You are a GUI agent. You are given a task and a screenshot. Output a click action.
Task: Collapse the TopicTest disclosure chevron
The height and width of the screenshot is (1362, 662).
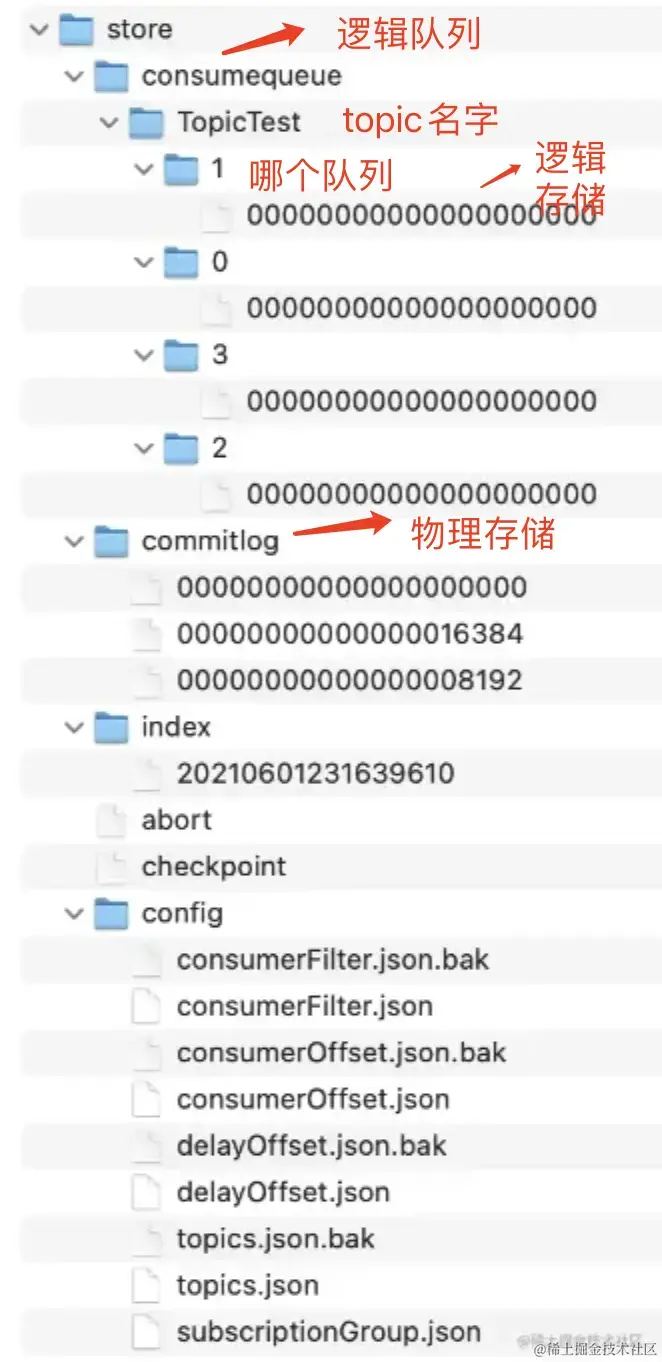tap(109, 122)
